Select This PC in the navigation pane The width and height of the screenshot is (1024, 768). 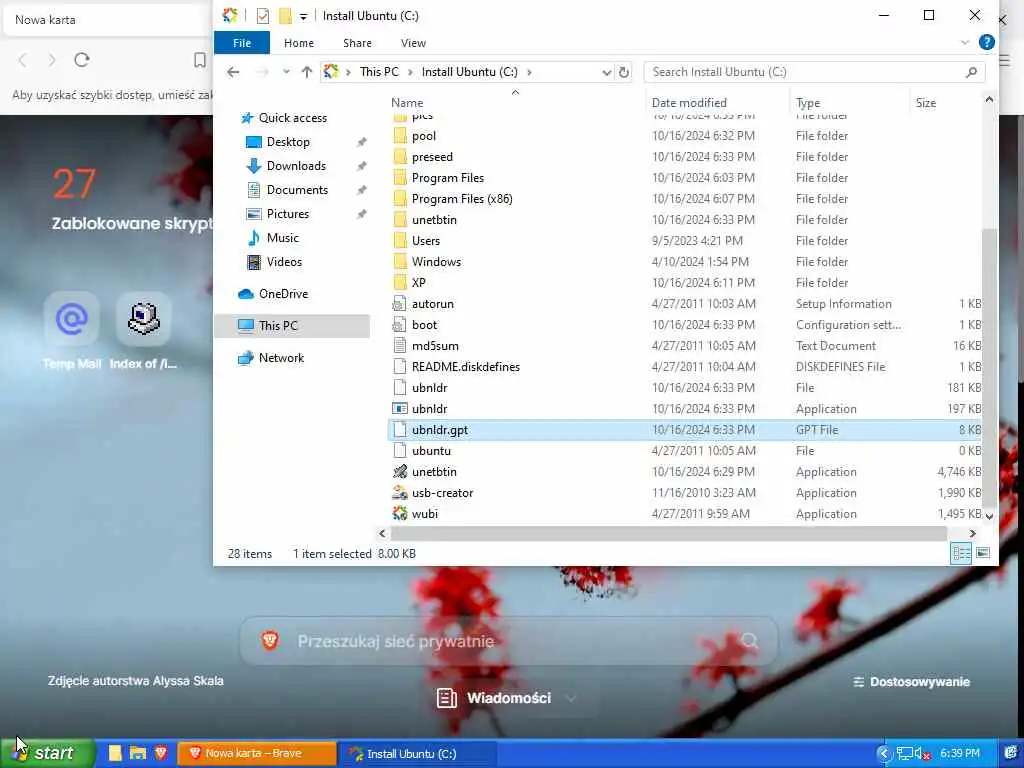click(x=278, y=326)
